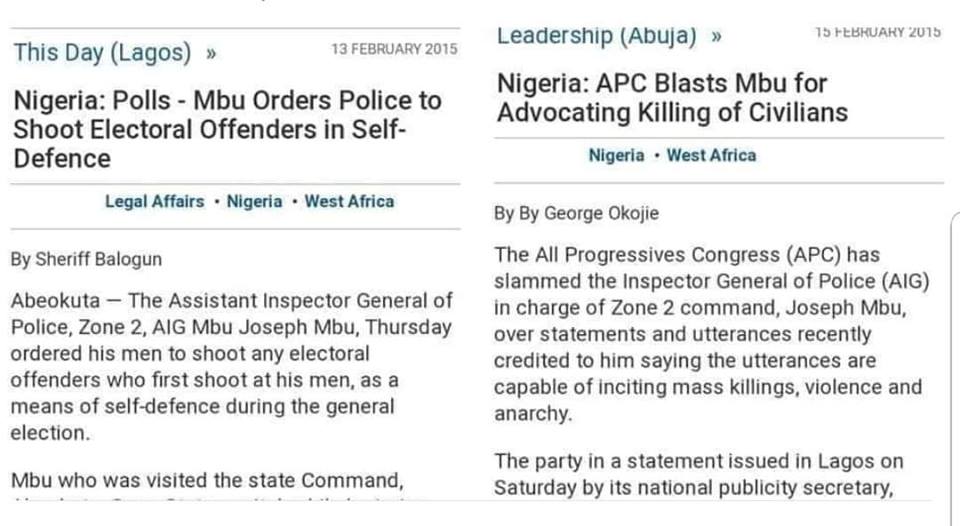Open the APC Blasts Mbu headline
The height and width of the screenshot is (526, 960).
click(672, 98)
